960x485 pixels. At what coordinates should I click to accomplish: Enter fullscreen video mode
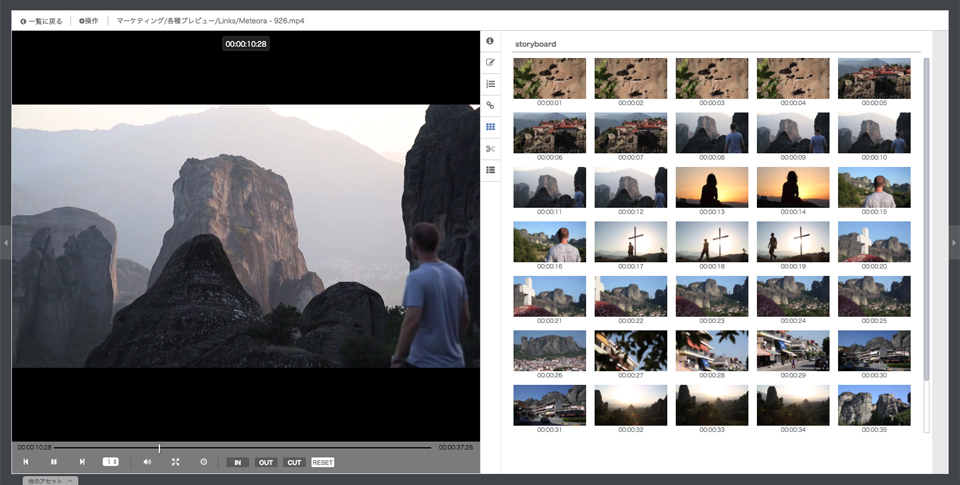point(176,462)
